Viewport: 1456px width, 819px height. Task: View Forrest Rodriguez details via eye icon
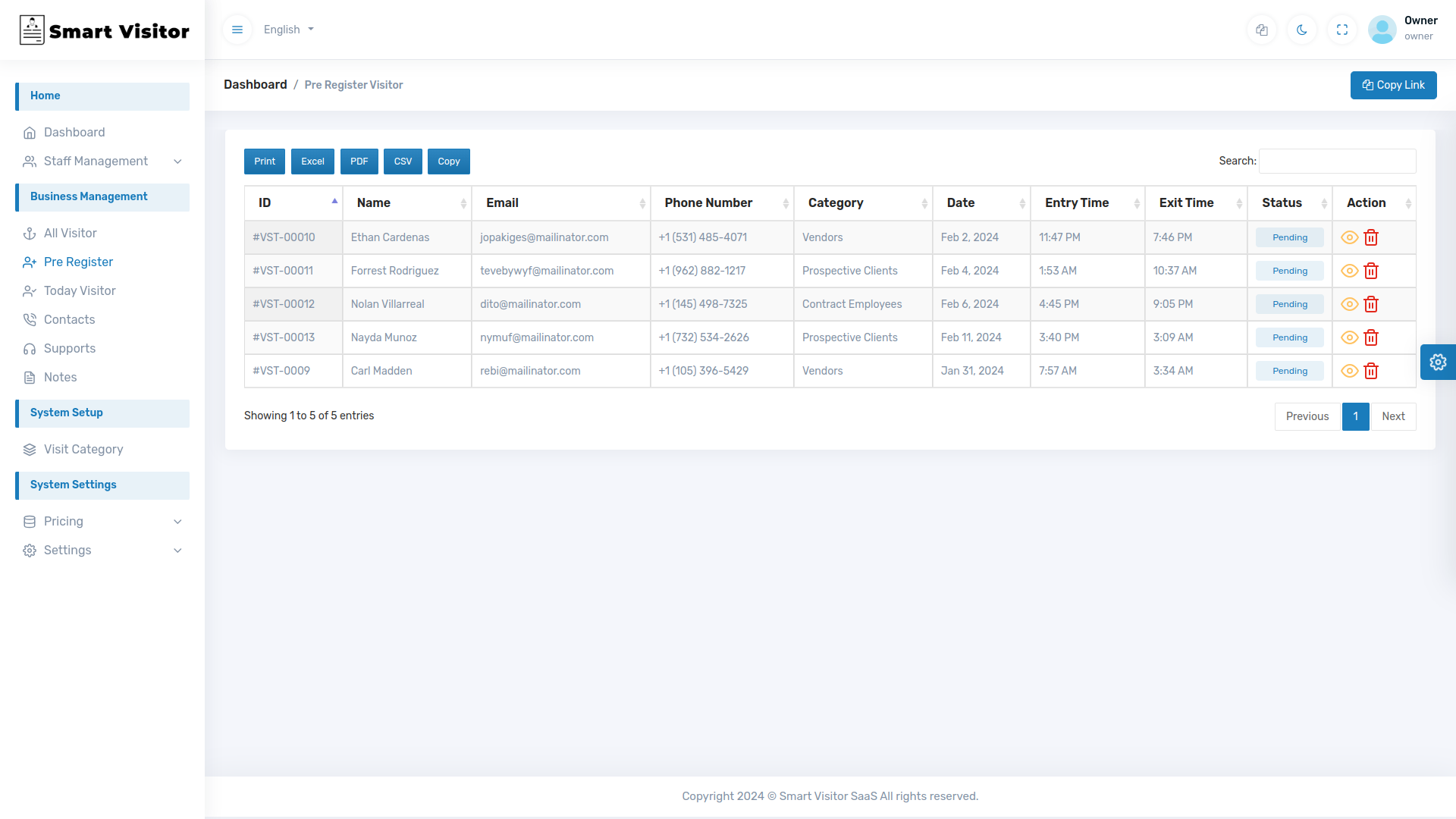pos(1349,271)
